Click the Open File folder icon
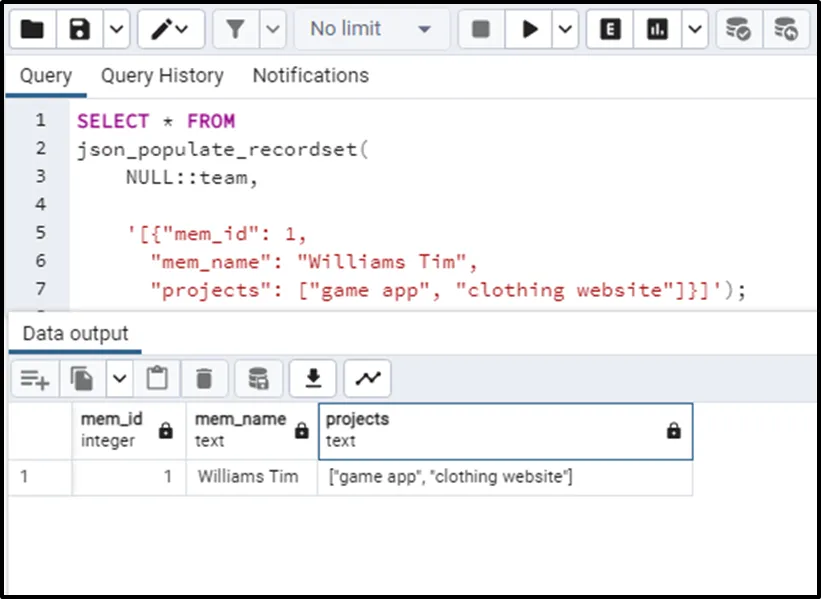Viewport: 821px width, 599px height. pyautogui.click(x=32, y=30)
